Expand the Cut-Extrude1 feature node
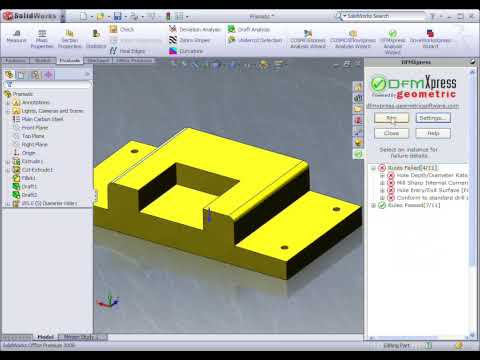Viewport: 480px width, 360px height. [x=8, y=170]
